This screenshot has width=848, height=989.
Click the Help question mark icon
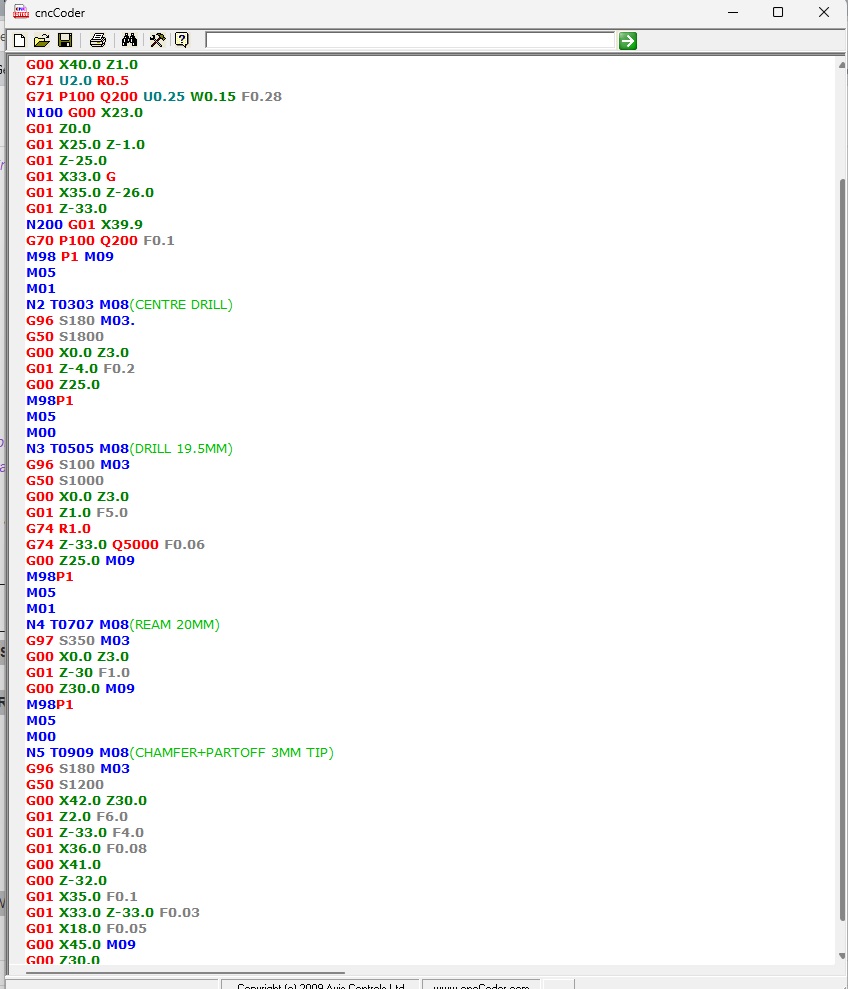point(181,41)
